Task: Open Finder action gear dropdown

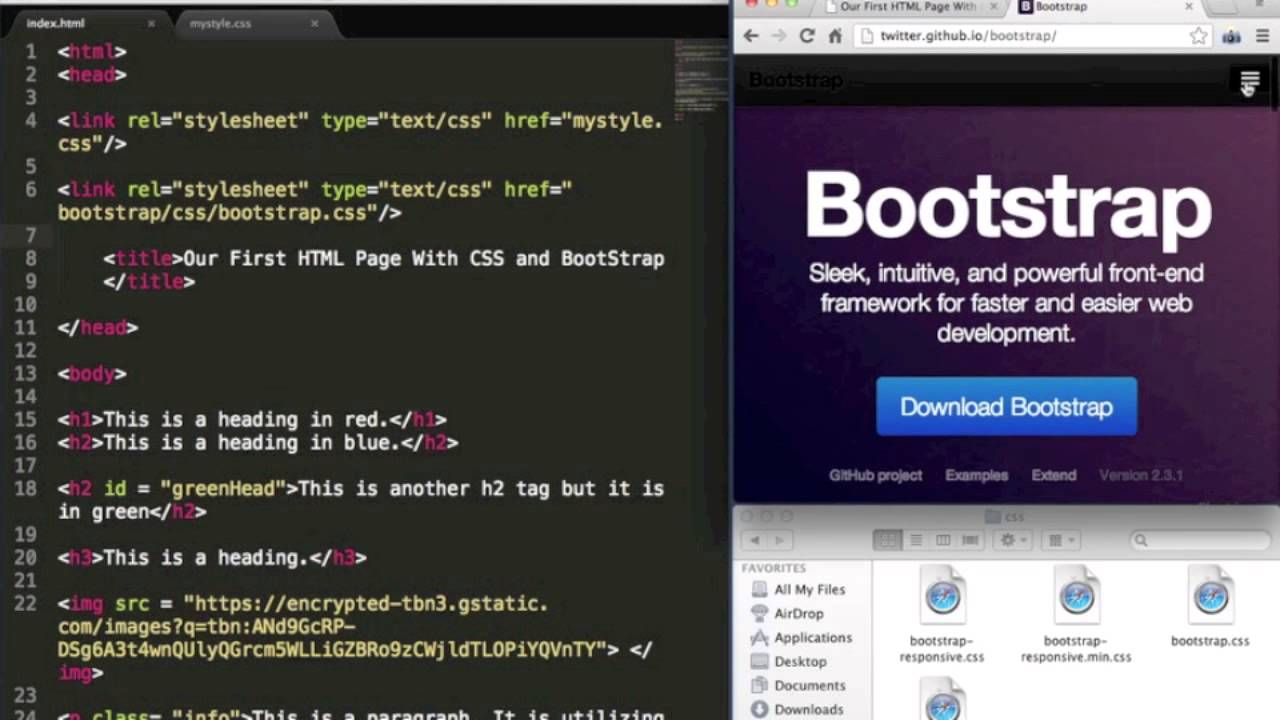Action: tap(1014, 540)
